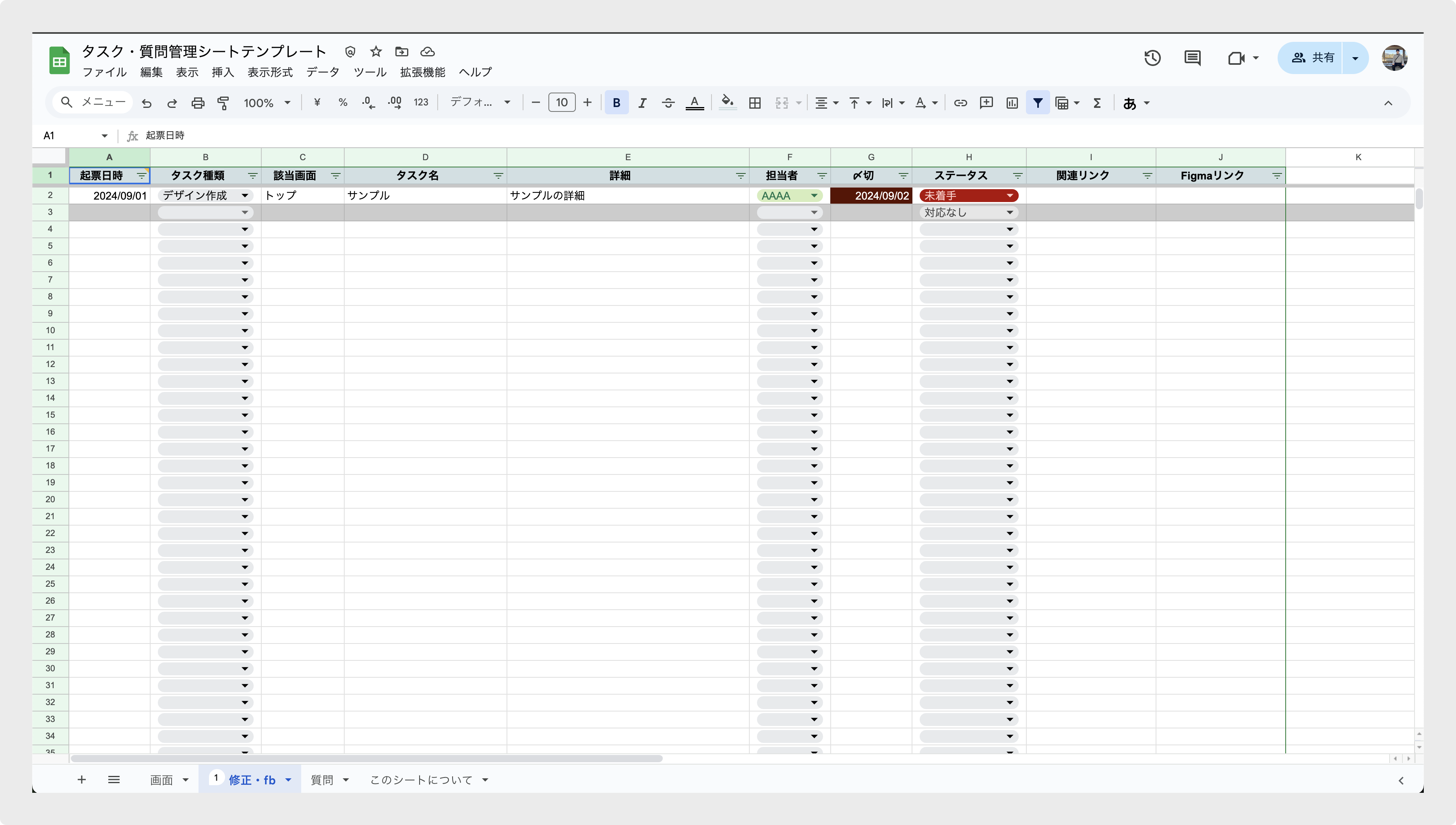Star the document
This screenshot has height=825, width=1456.
(x=376, y=52)
